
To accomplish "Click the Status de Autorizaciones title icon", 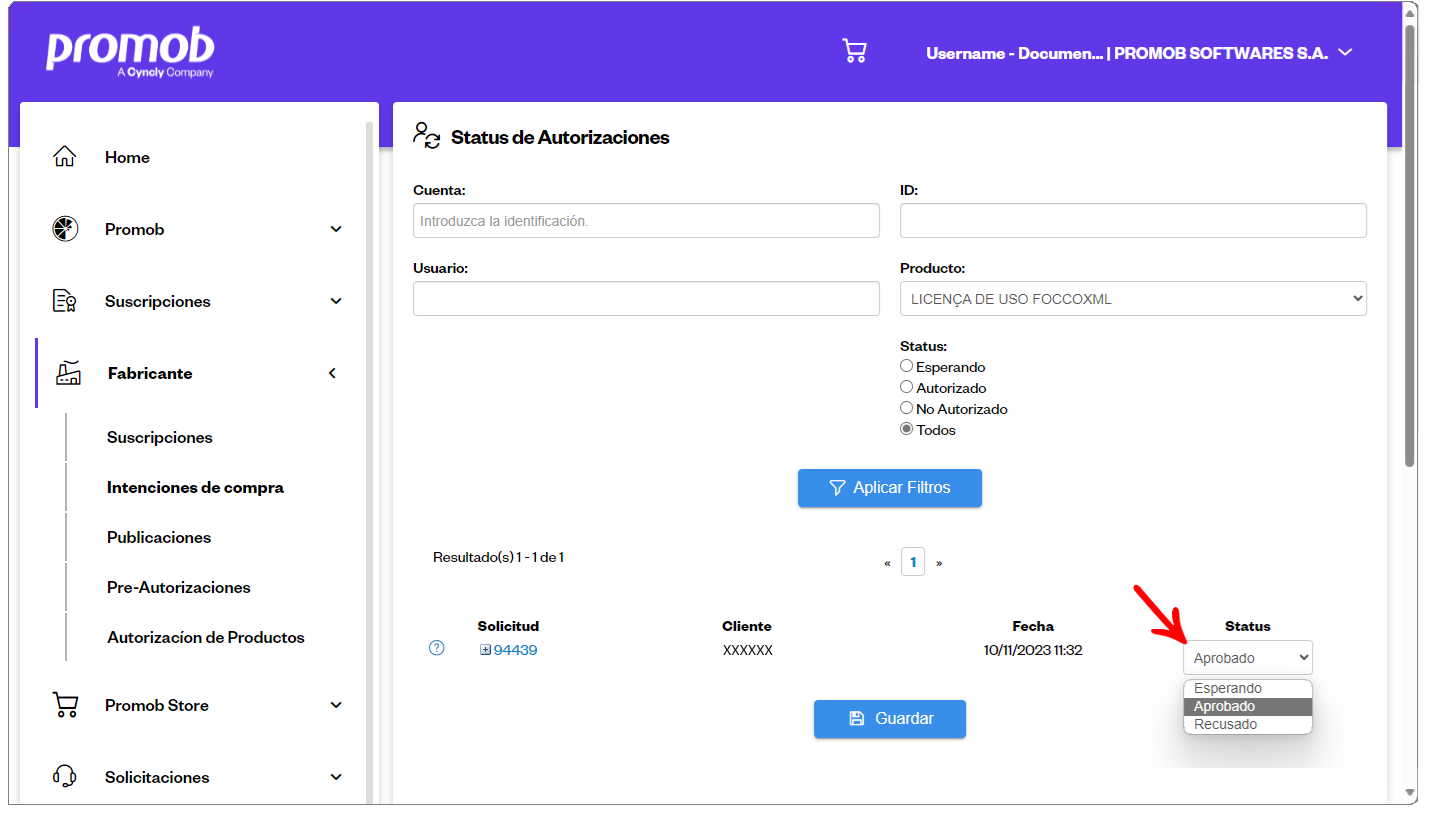I will [427, 136].
